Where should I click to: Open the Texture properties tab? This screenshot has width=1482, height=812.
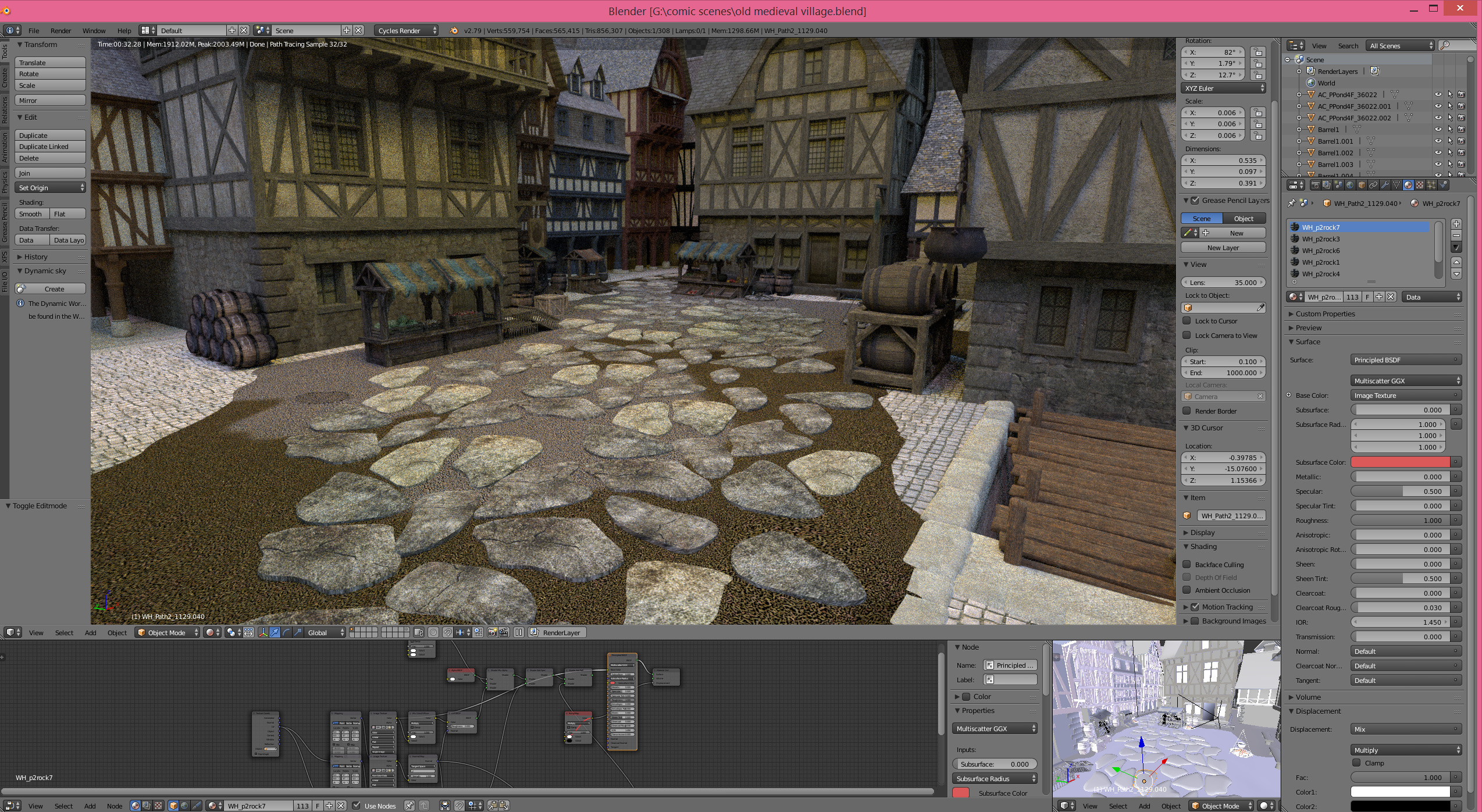[x=1420, y=185]
